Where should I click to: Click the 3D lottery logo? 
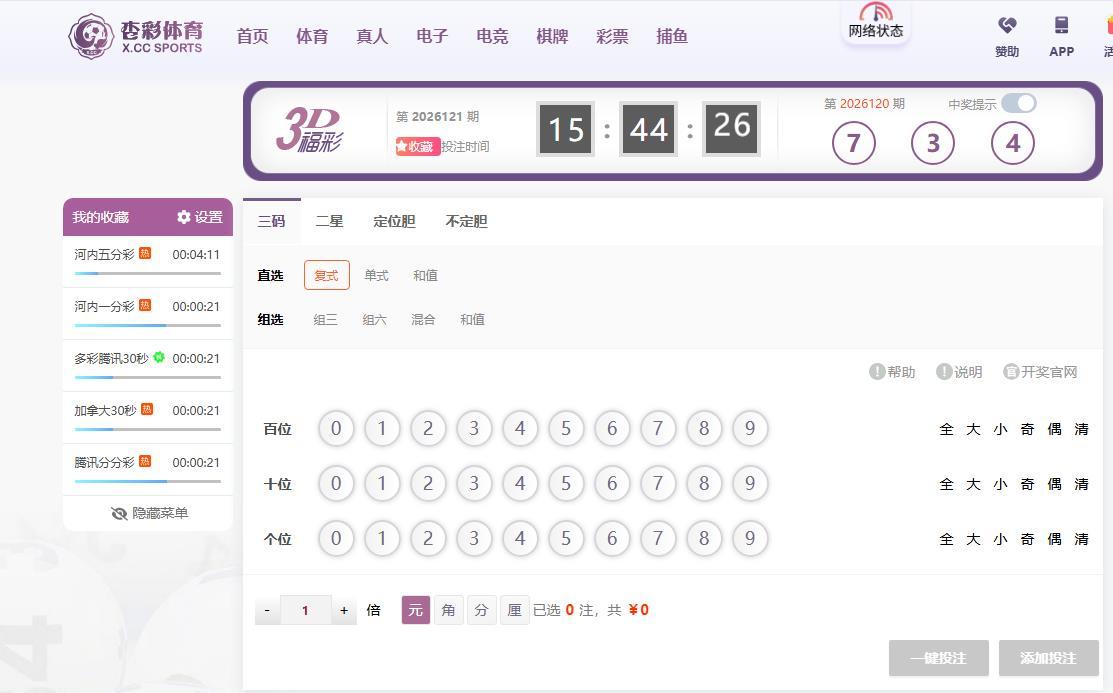point(309,130)
